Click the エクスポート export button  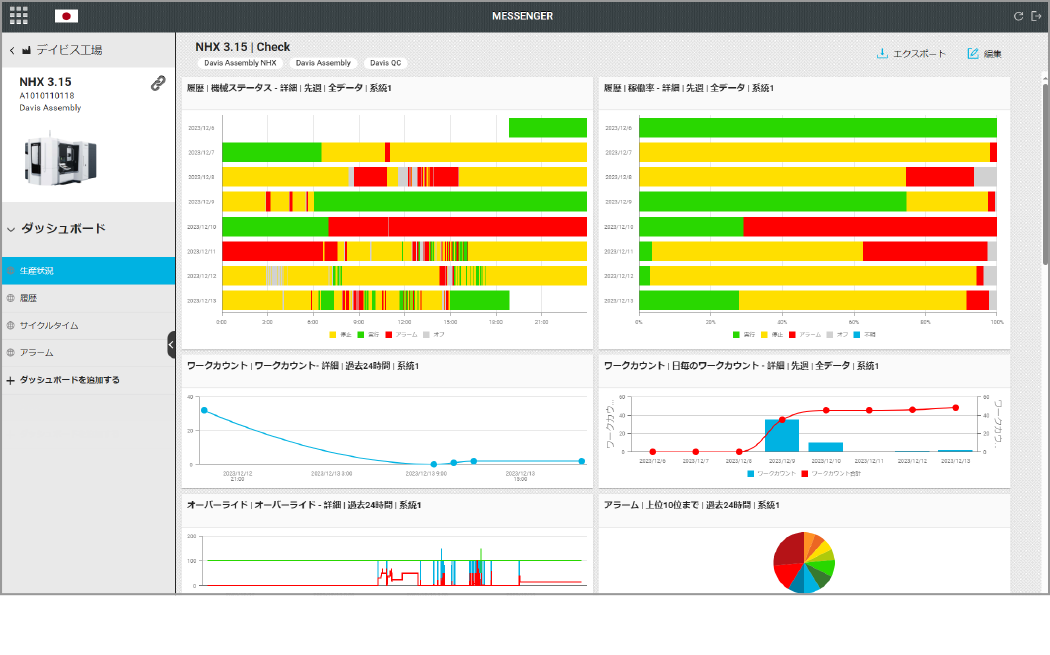tap(911, 54)
